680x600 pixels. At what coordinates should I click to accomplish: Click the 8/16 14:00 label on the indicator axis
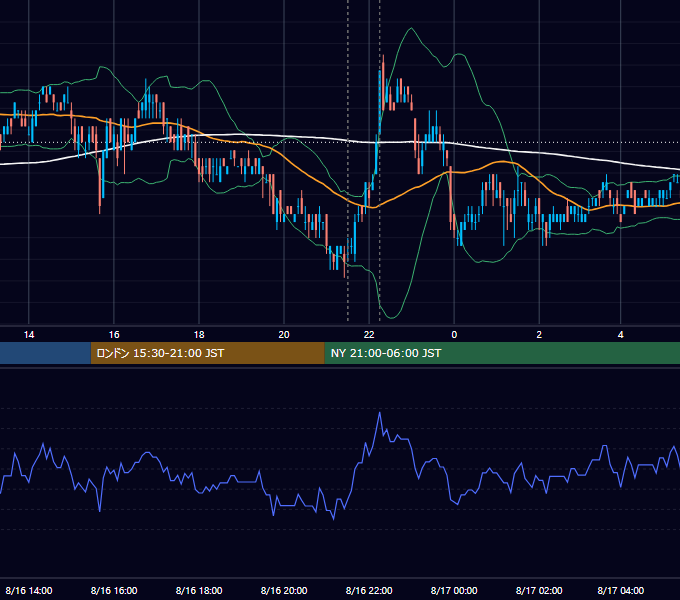29,590
